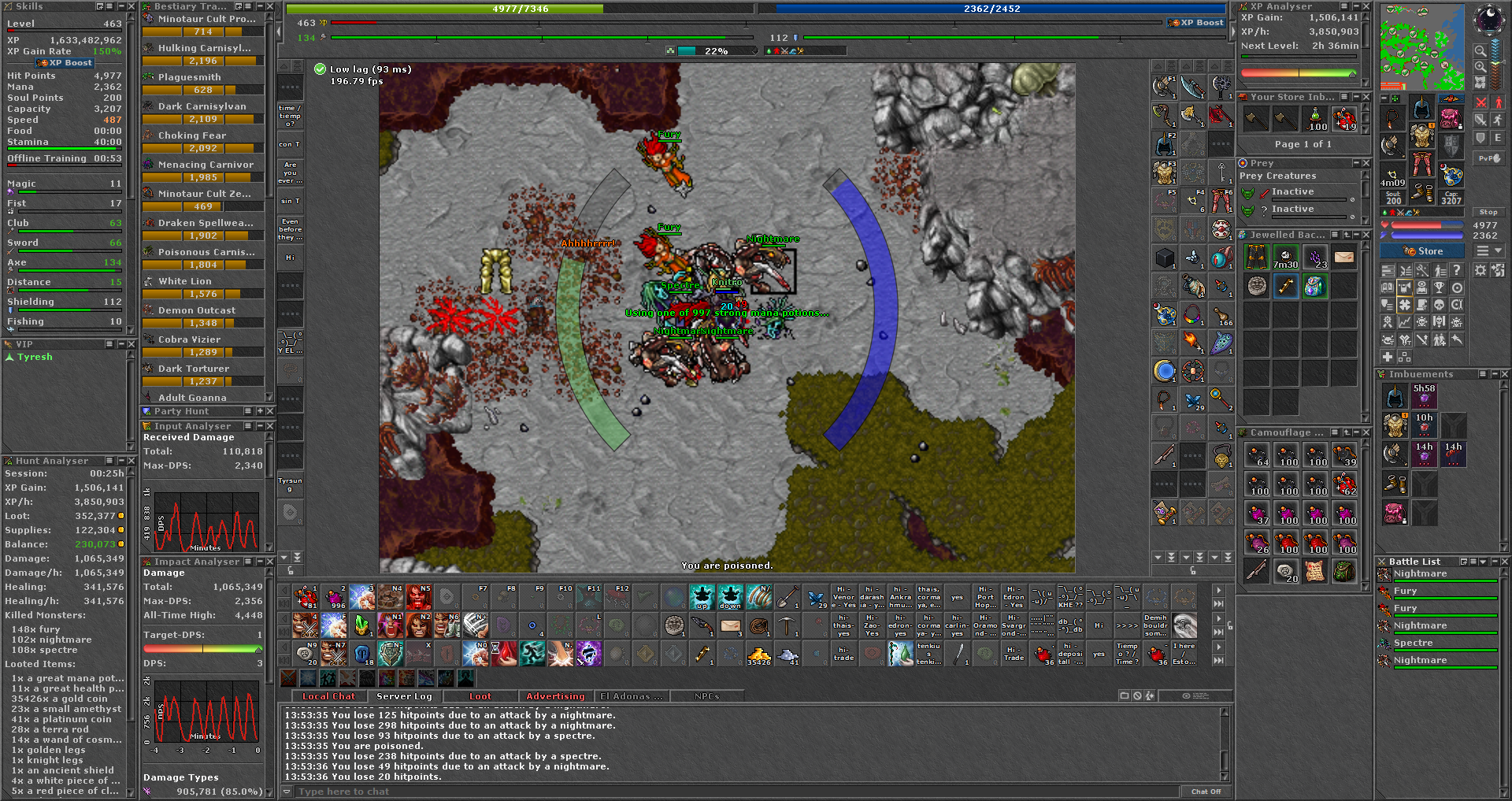Use the health potion hotkey numbered 81
The width and height of the screenshot is (1512, 801).
click(305, 598)
